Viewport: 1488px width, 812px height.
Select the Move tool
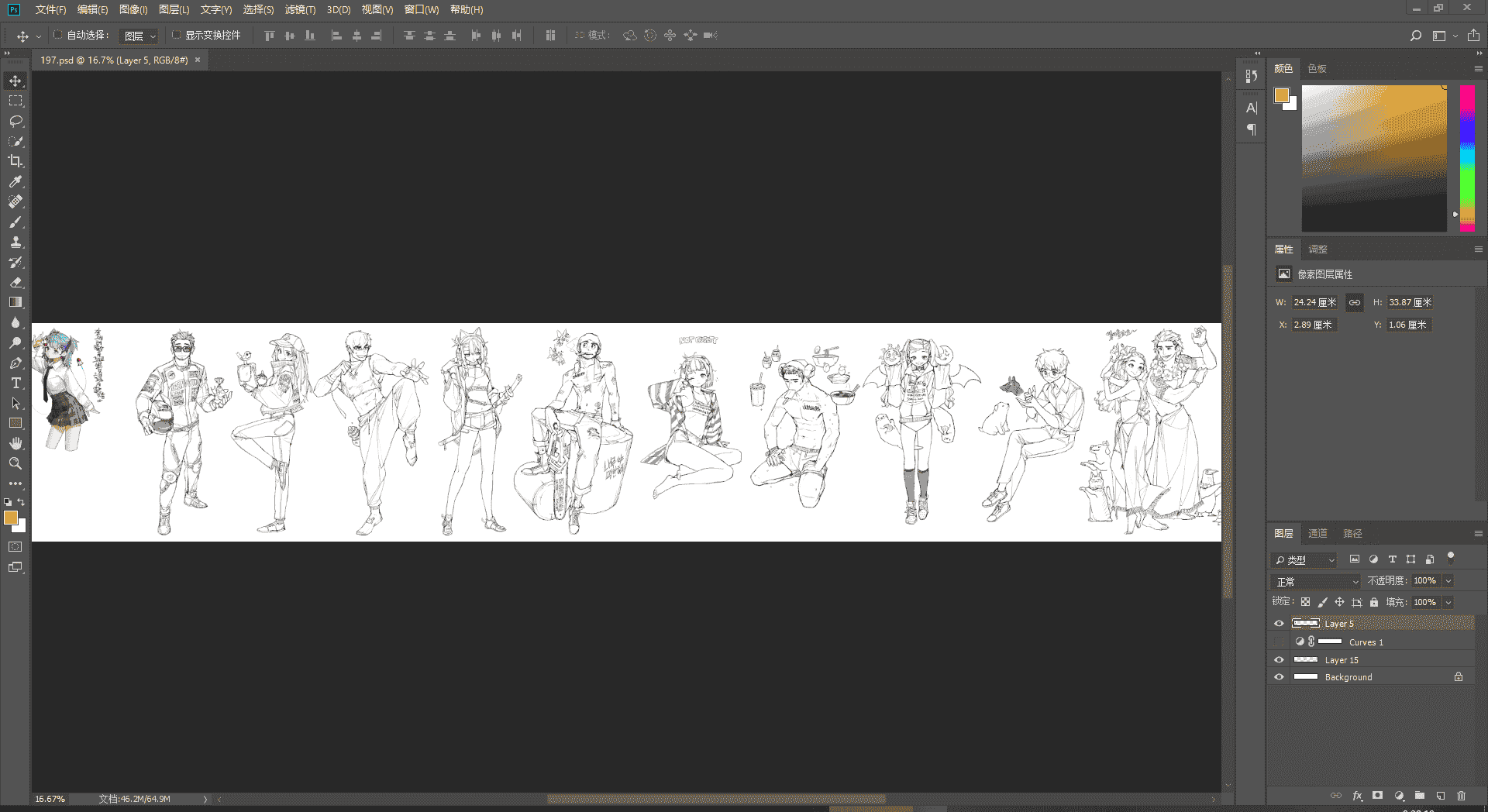(x=15, y=81)
